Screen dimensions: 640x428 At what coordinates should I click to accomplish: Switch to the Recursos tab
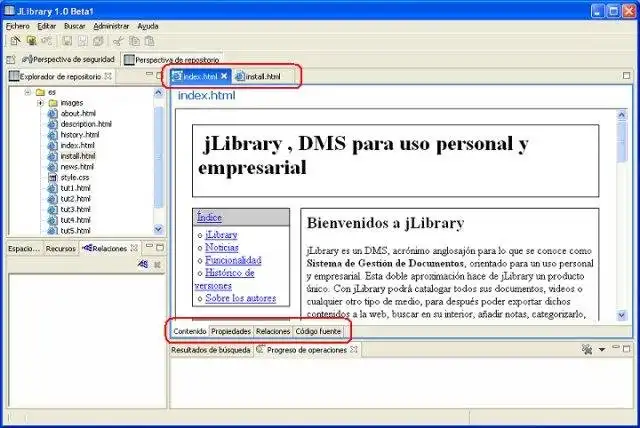60,248
